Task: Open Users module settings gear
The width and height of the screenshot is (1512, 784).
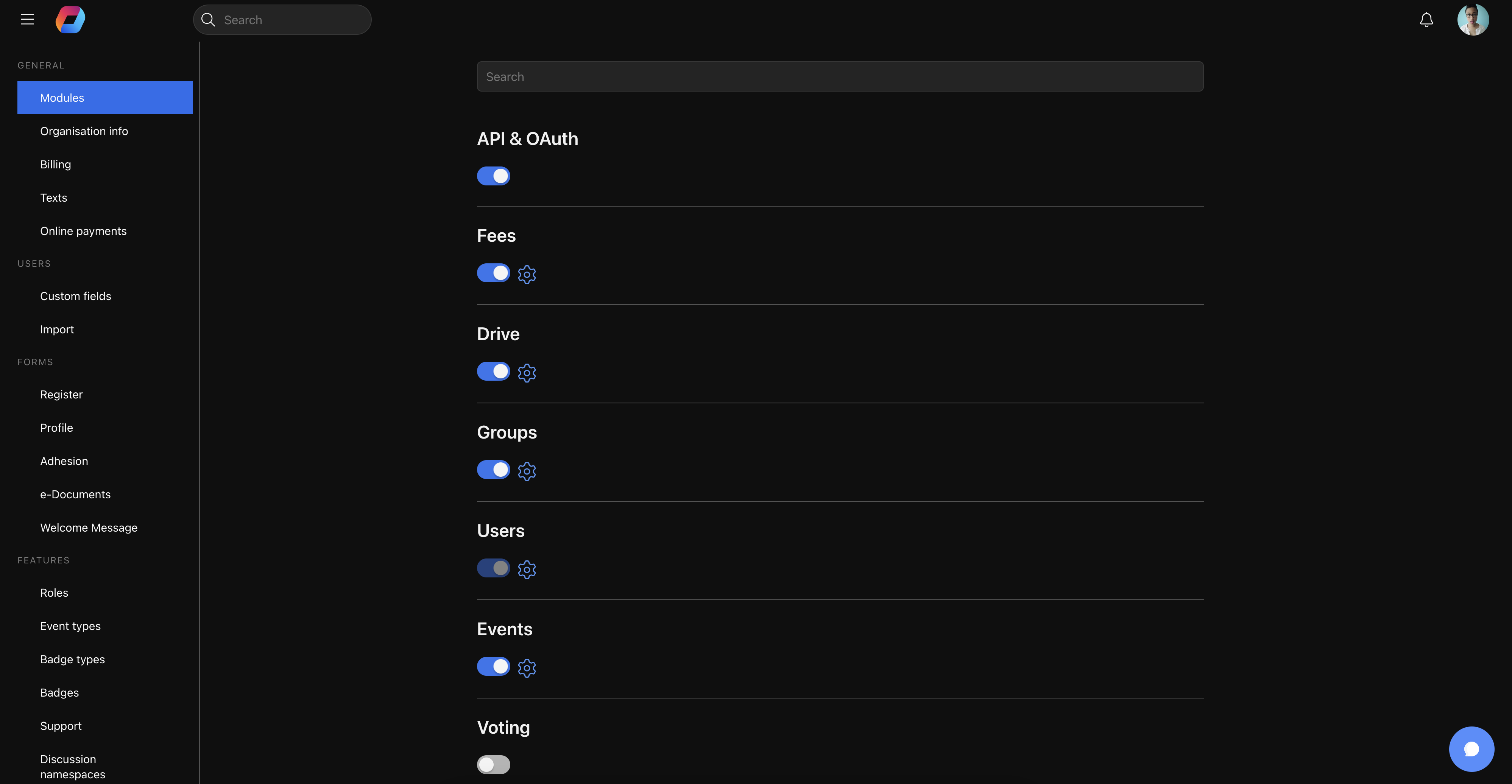Action: point(527,569)
